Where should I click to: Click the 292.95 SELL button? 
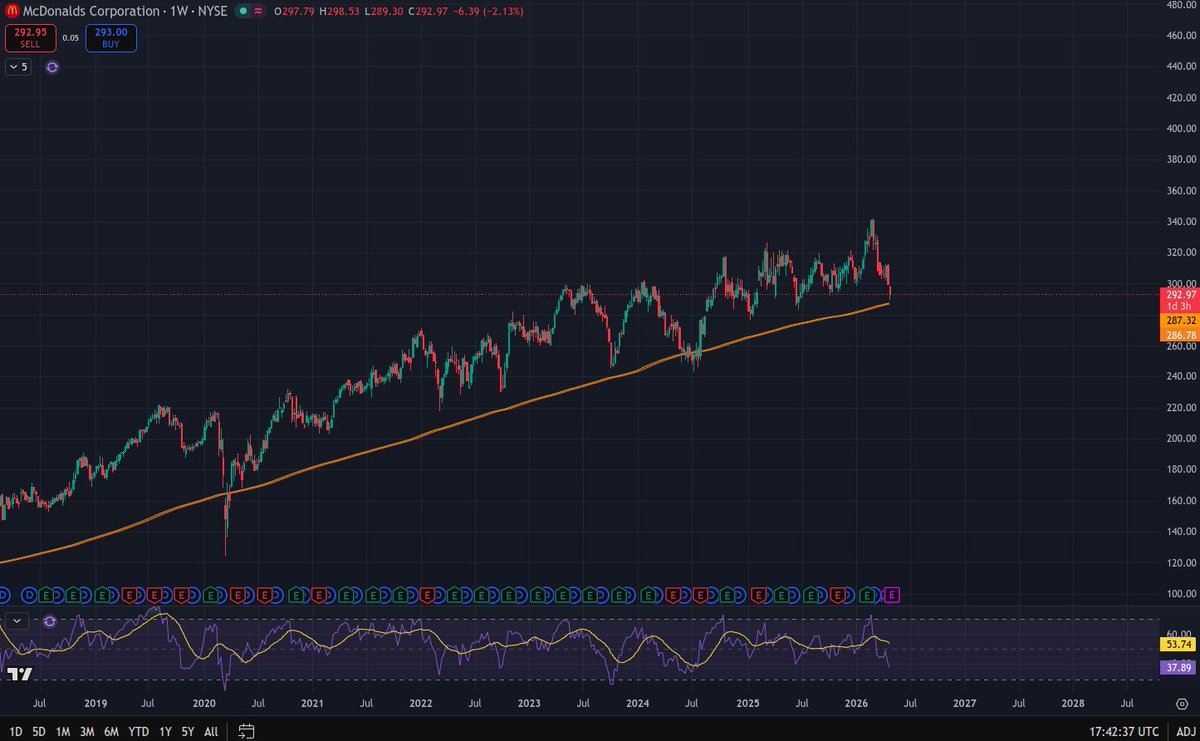29,39
